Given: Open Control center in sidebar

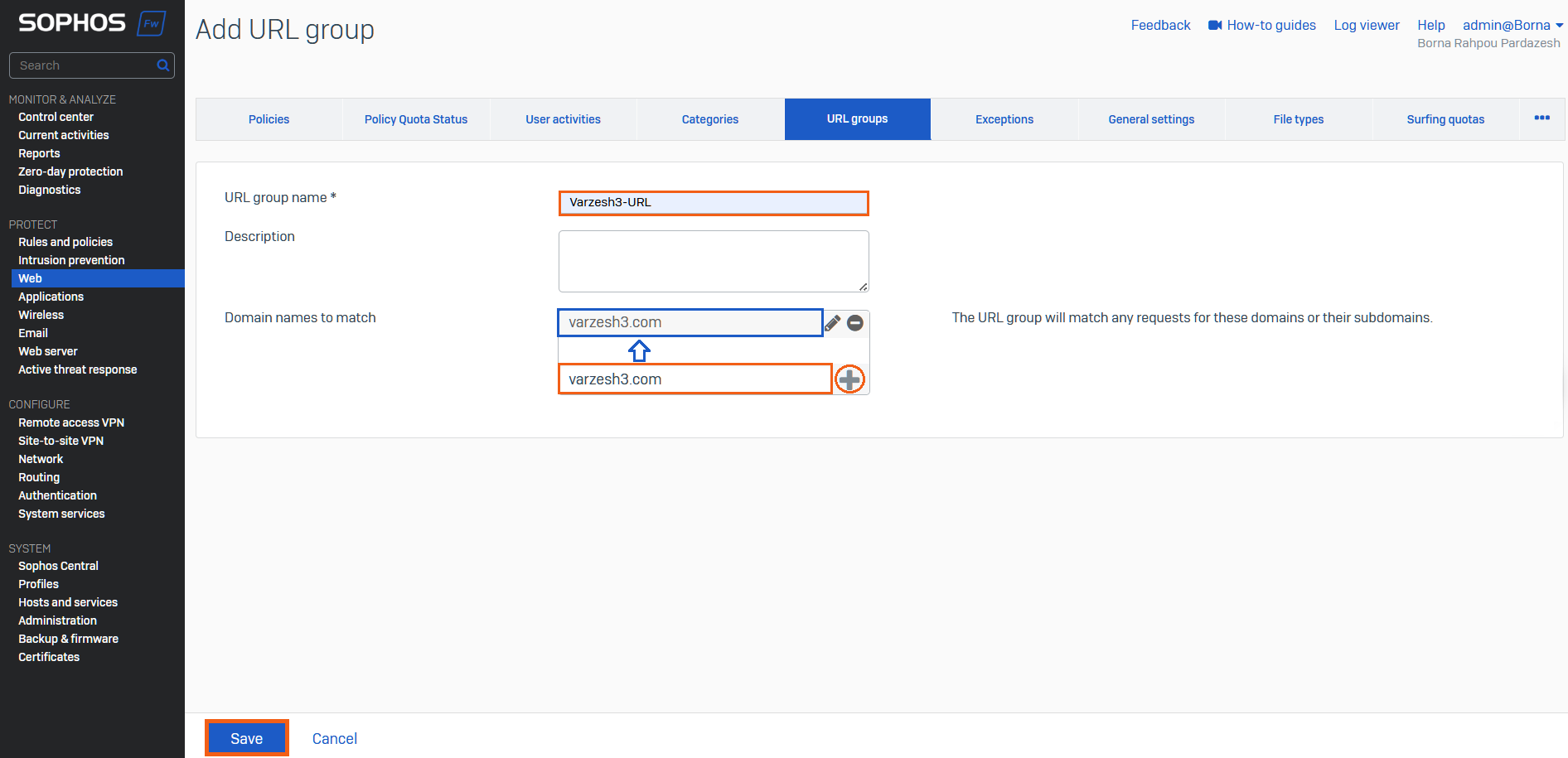Looking at the screenshot, I should pos(56,117).
